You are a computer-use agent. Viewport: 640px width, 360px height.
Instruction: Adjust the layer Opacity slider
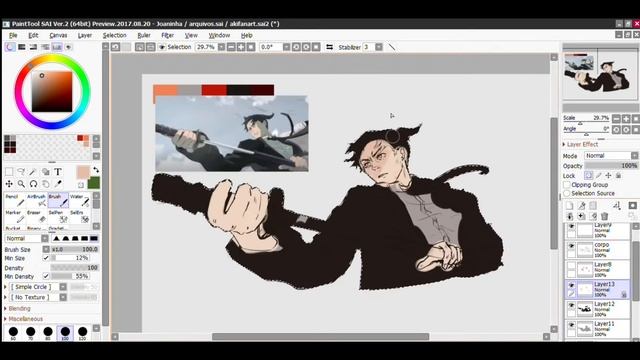coord(611,166)
